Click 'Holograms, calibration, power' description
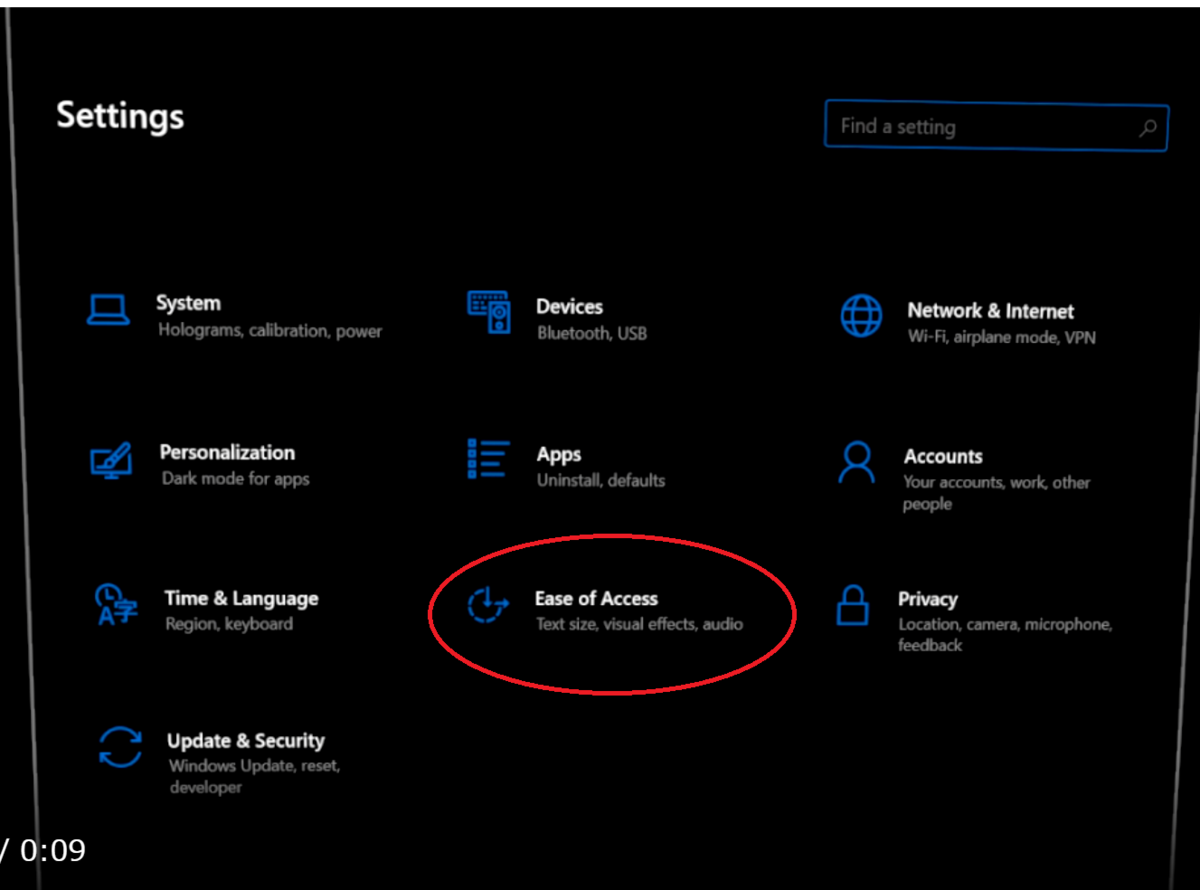 coord(270,331)
